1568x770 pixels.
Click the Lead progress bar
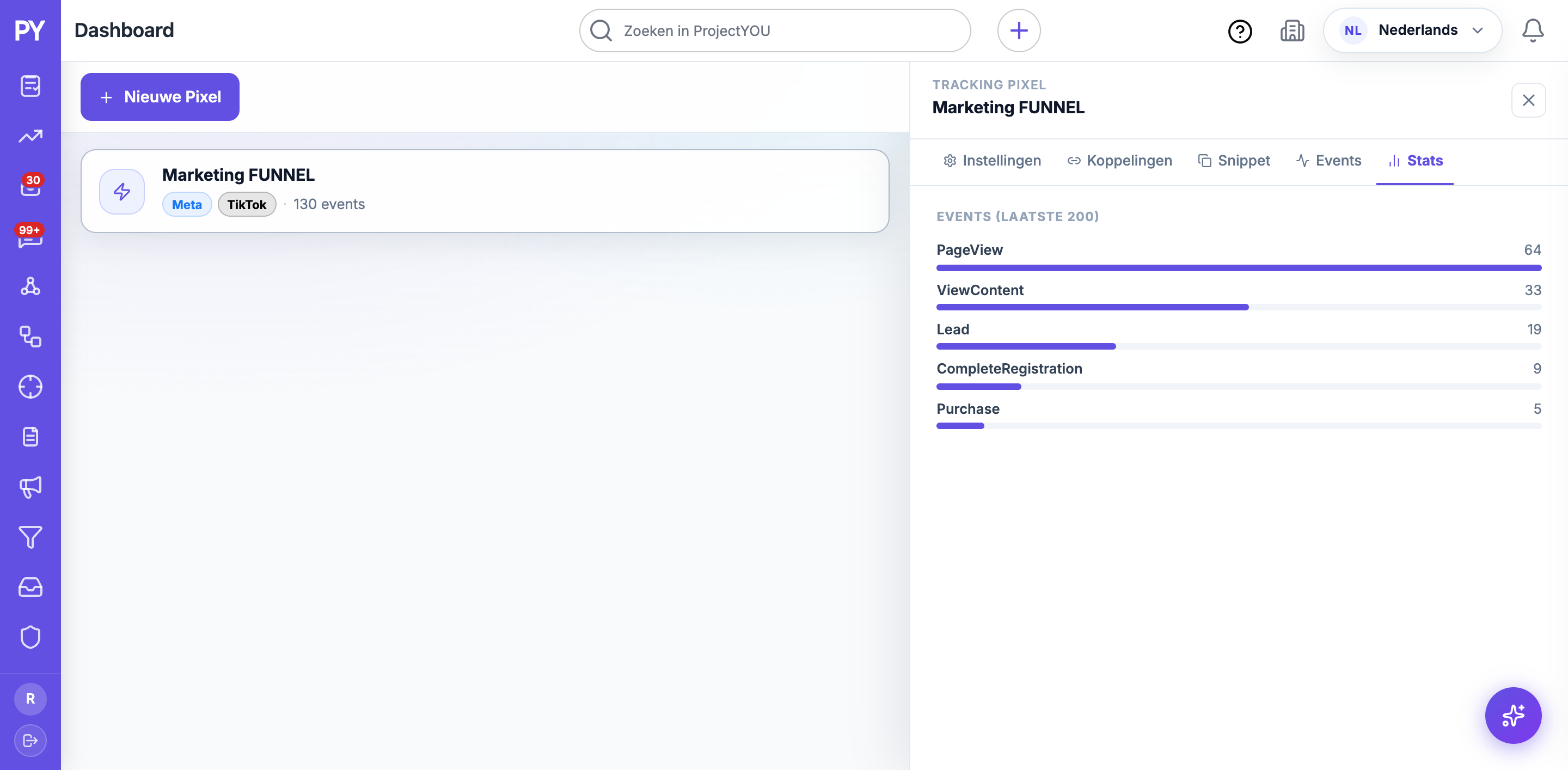click(1238, 346)
